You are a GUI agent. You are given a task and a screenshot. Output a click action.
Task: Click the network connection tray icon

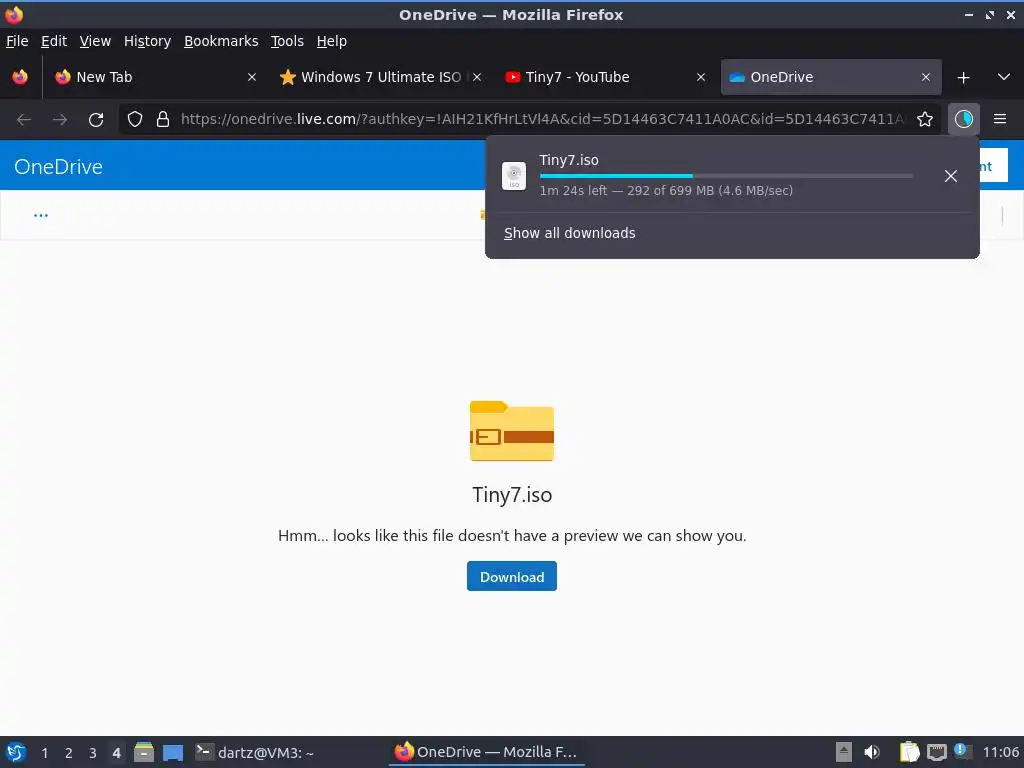[936, 752]
